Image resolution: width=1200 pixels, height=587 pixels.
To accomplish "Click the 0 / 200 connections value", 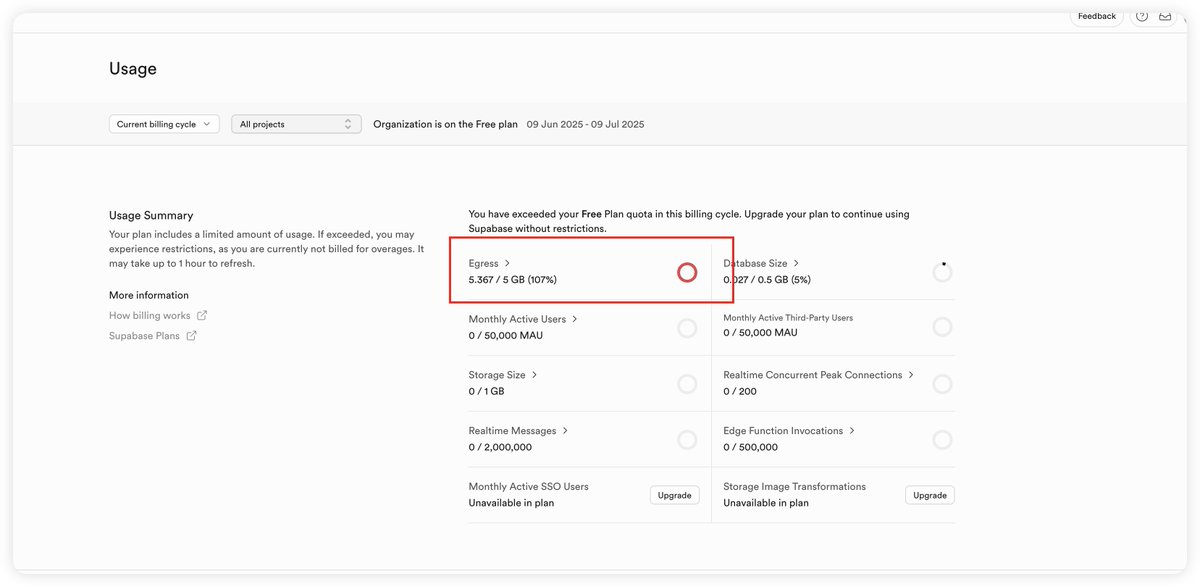I will point(740,392).
